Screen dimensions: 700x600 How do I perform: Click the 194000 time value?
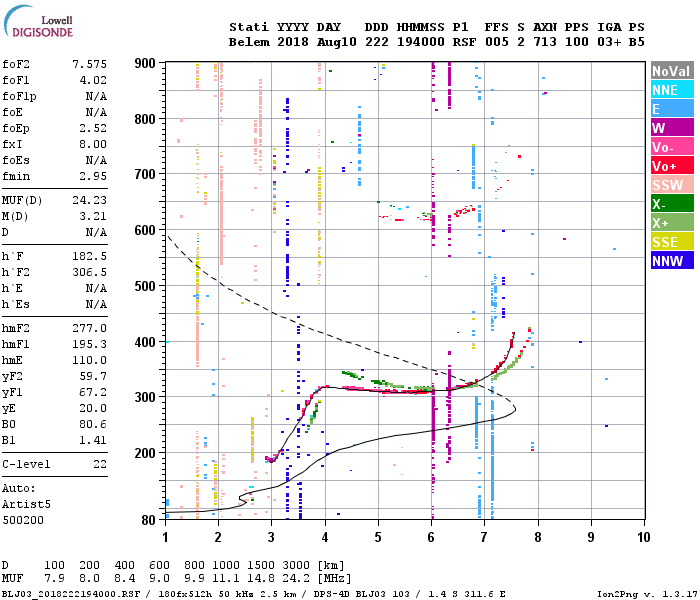[x=421, y=42]
